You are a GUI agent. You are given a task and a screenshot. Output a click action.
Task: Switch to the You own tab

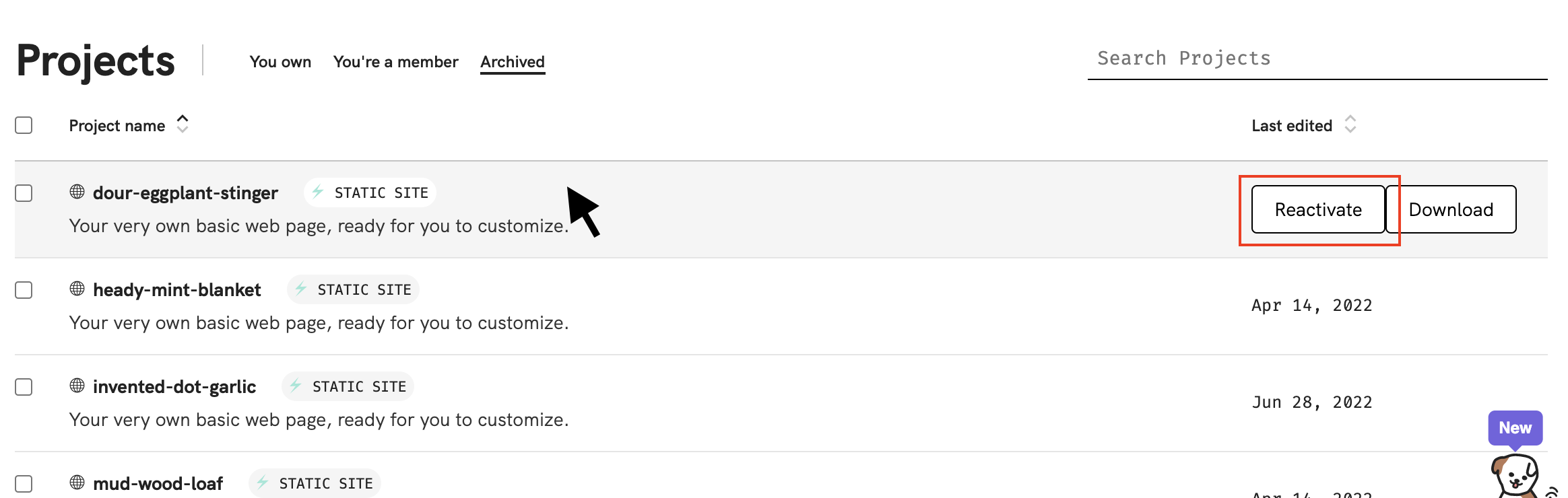click(280, 62)
